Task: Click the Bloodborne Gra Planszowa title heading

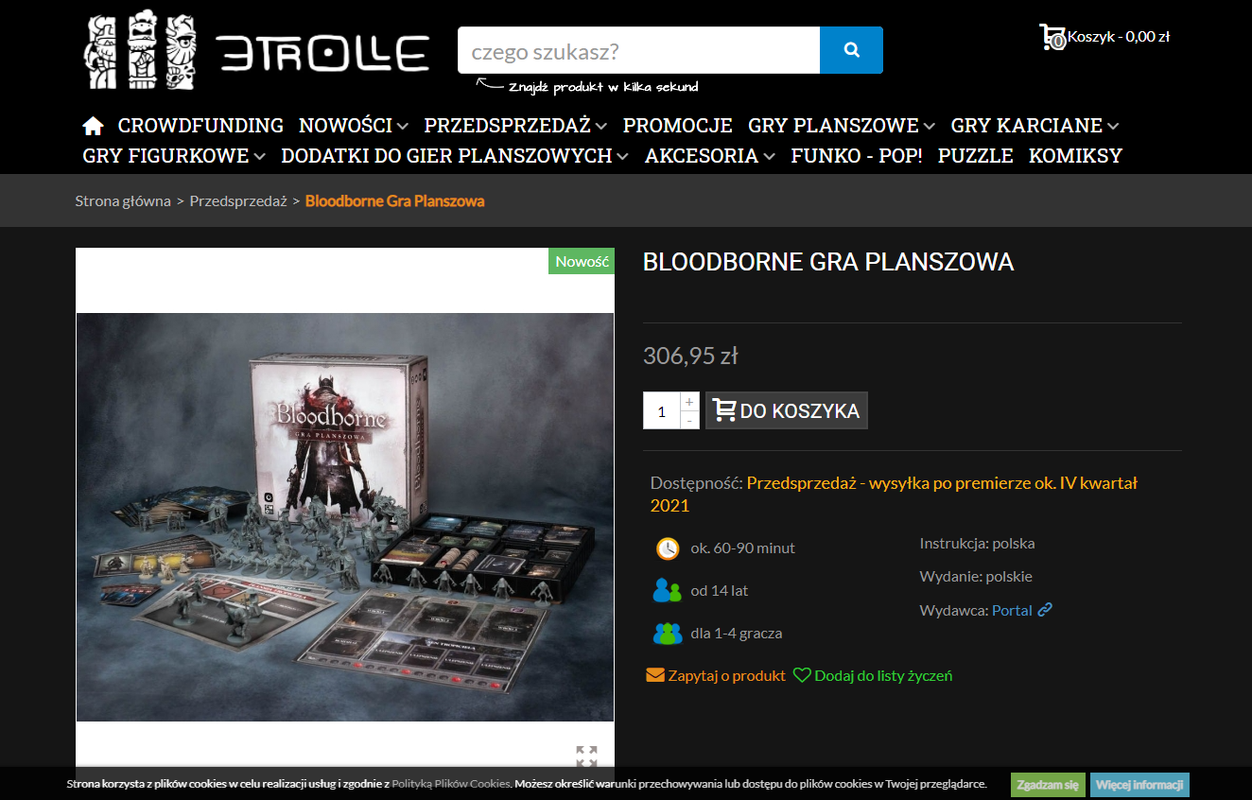Action: [x=828, y=262]
